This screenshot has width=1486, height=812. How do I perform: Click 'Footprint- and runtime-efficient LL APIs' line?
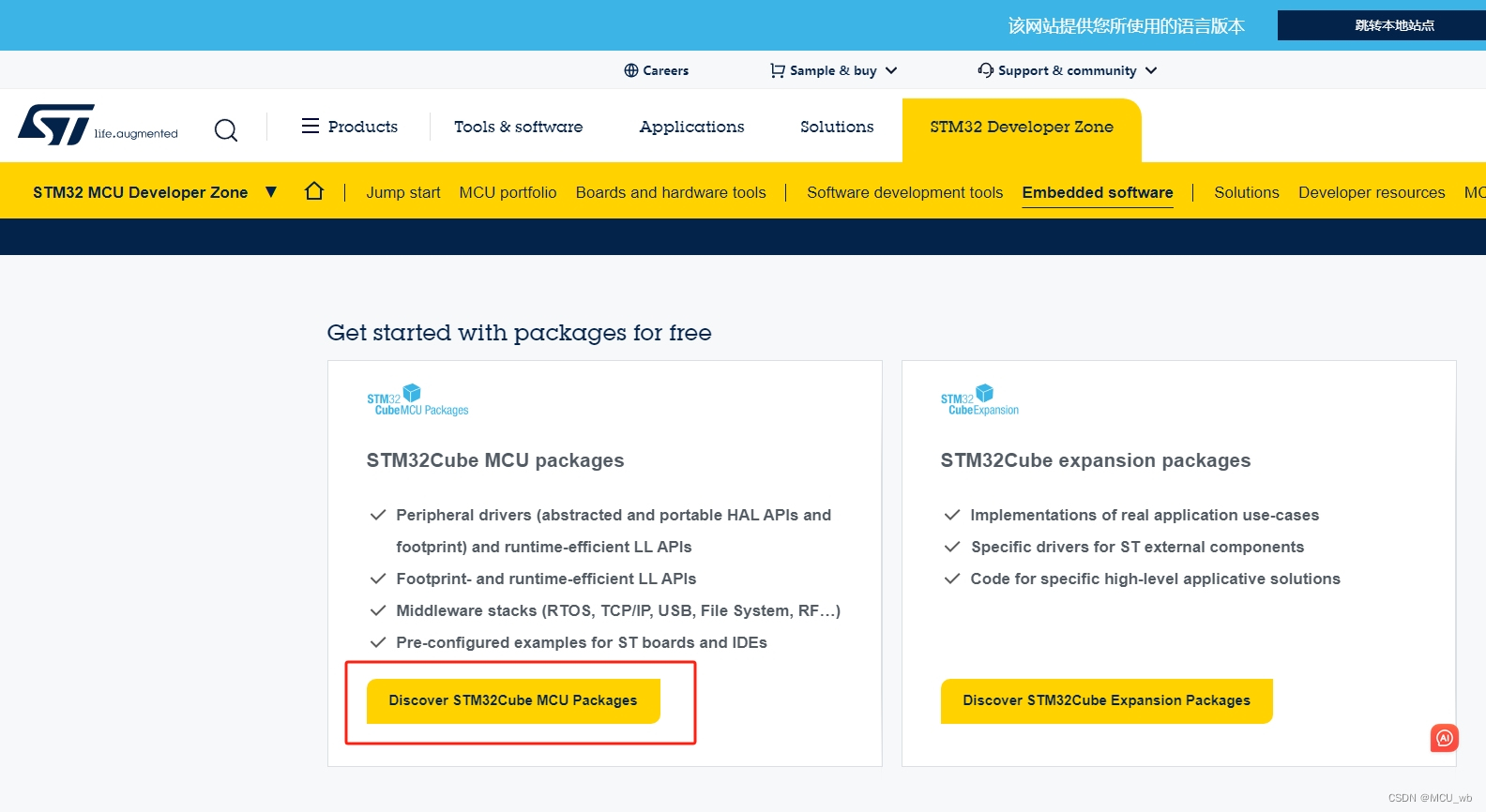[546, 579]
